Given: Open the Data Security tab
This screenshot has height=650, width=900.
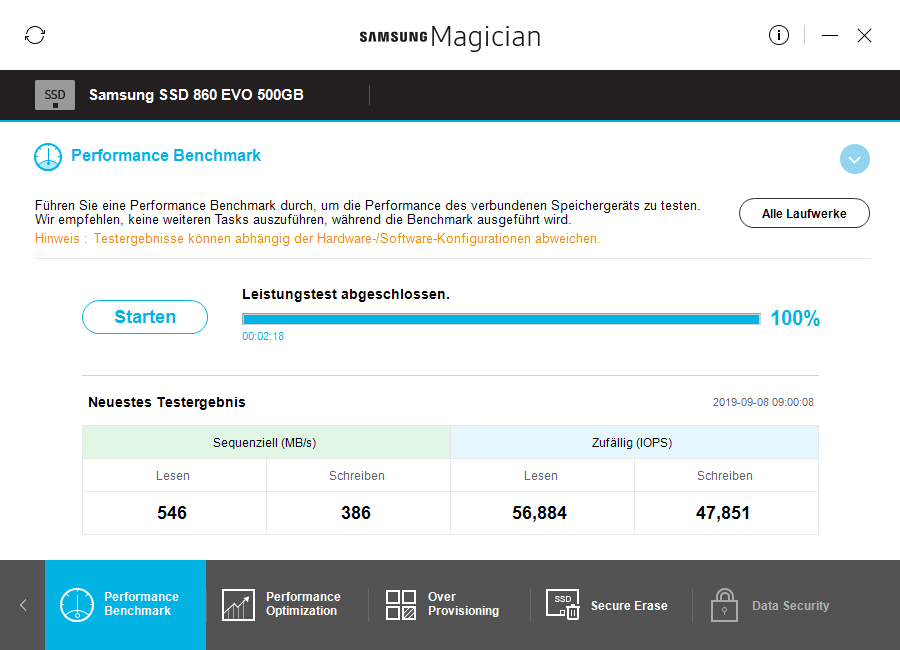Looking at the screenshot, I should click(790, 606).
